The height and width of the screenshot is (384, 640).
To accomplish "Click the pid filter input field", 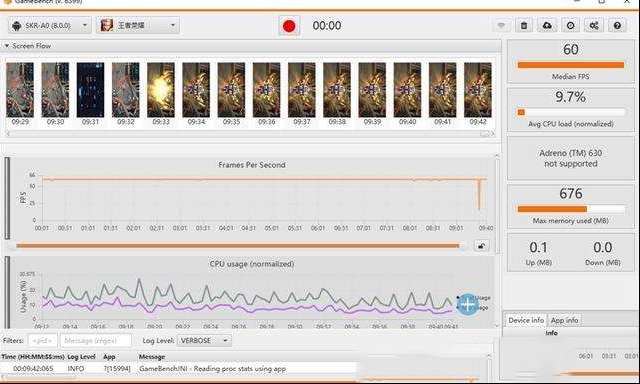I will click(x=42, y=340).
